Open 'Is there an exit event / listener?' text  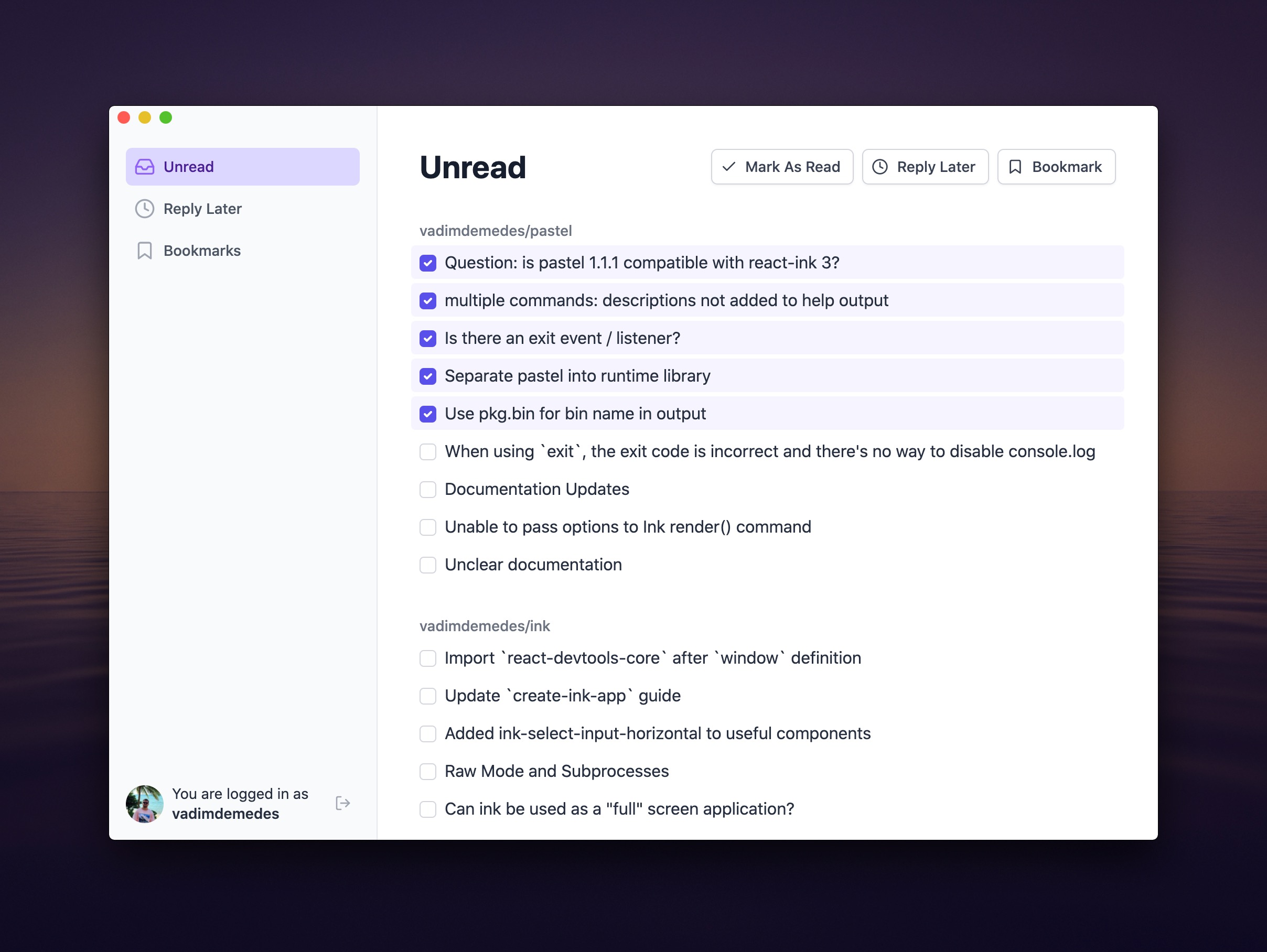(563, 338)
